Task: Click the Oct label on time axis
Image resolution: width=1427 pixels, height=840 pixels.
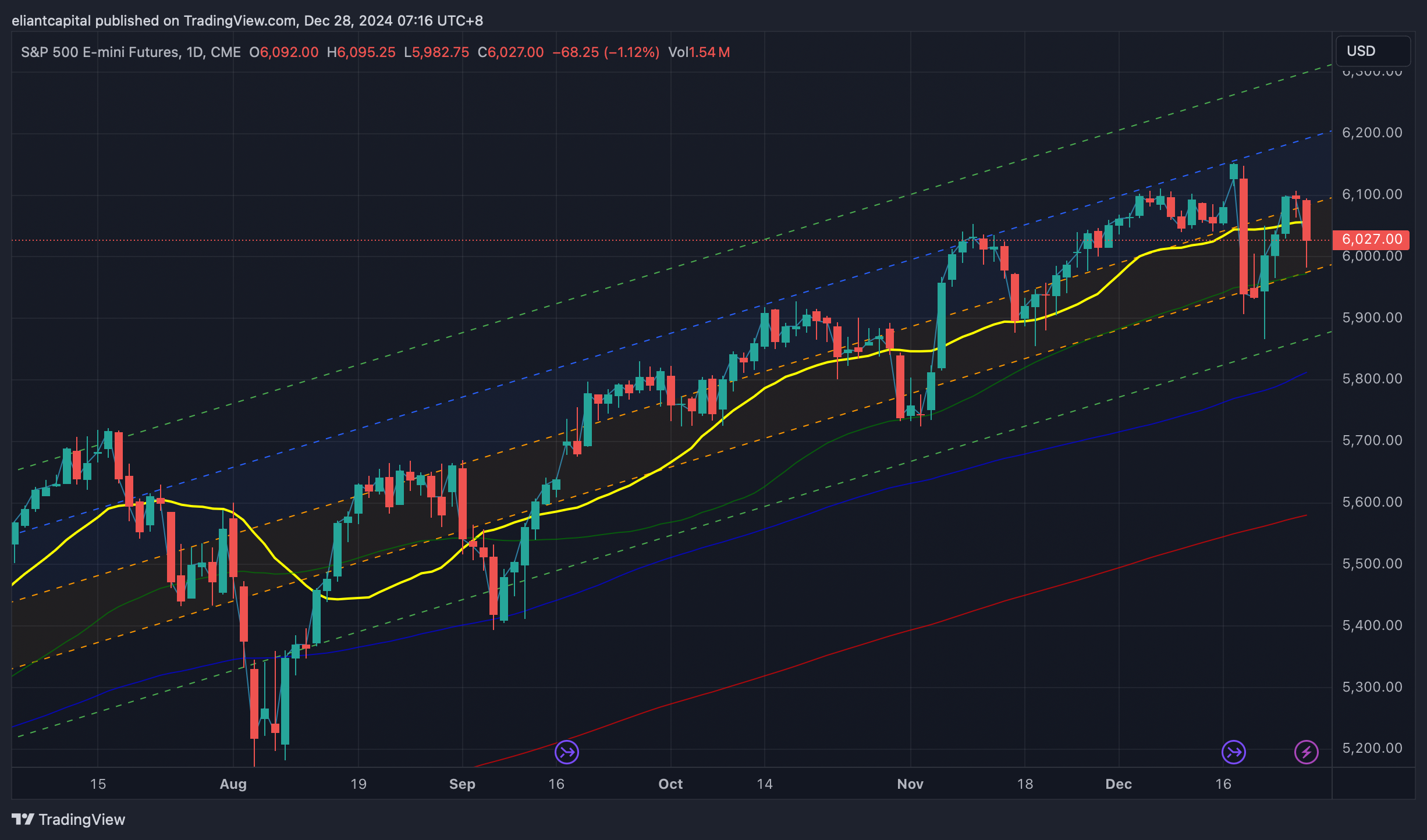Action: pos(670,784)
